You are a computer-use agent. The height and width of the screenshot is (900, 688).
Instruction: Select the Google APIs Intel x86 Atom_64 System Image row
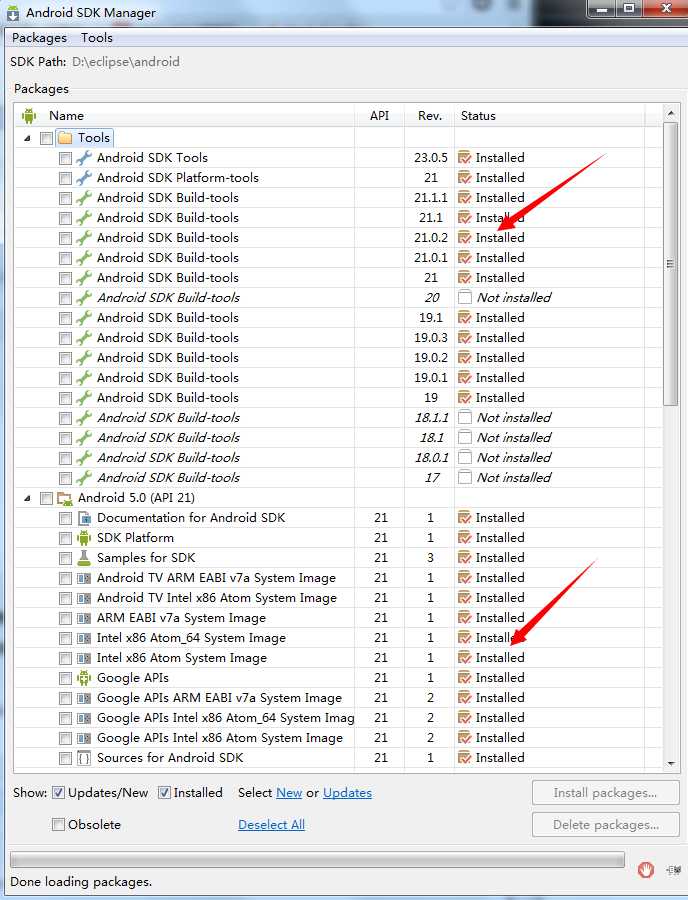(x=226, y=718)
